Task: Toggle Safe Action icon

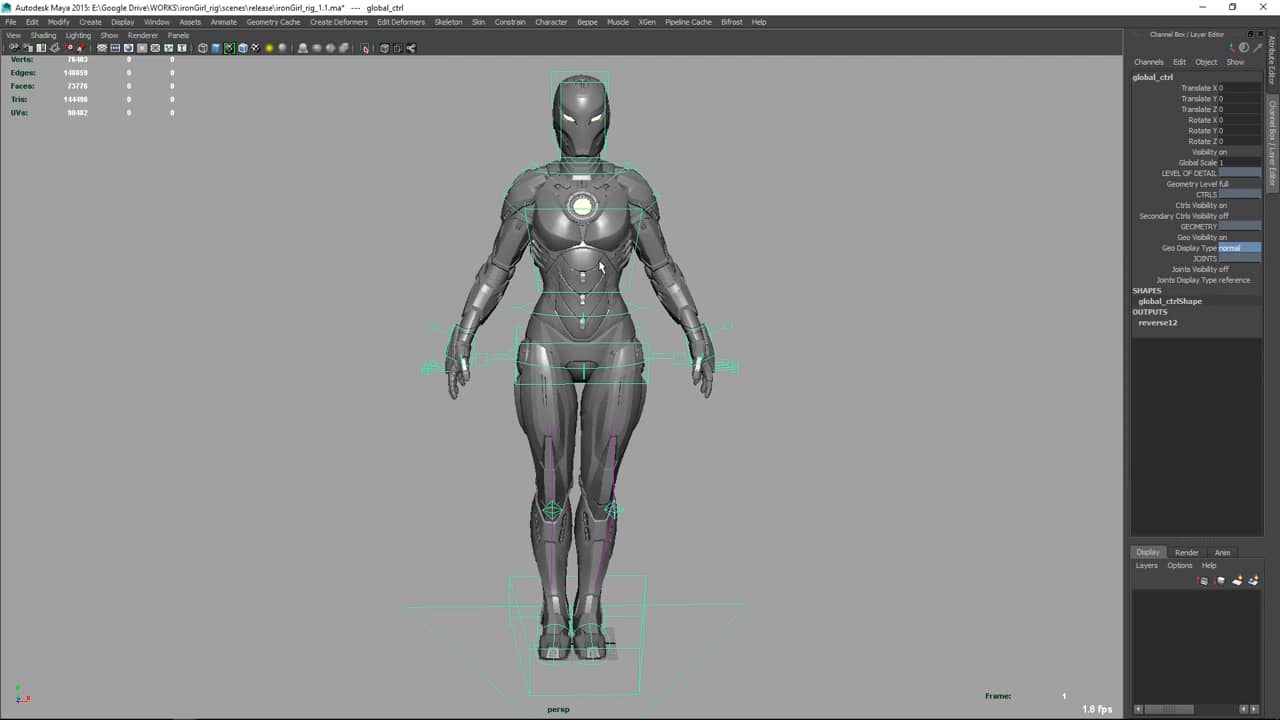Action: click(168, 48)
